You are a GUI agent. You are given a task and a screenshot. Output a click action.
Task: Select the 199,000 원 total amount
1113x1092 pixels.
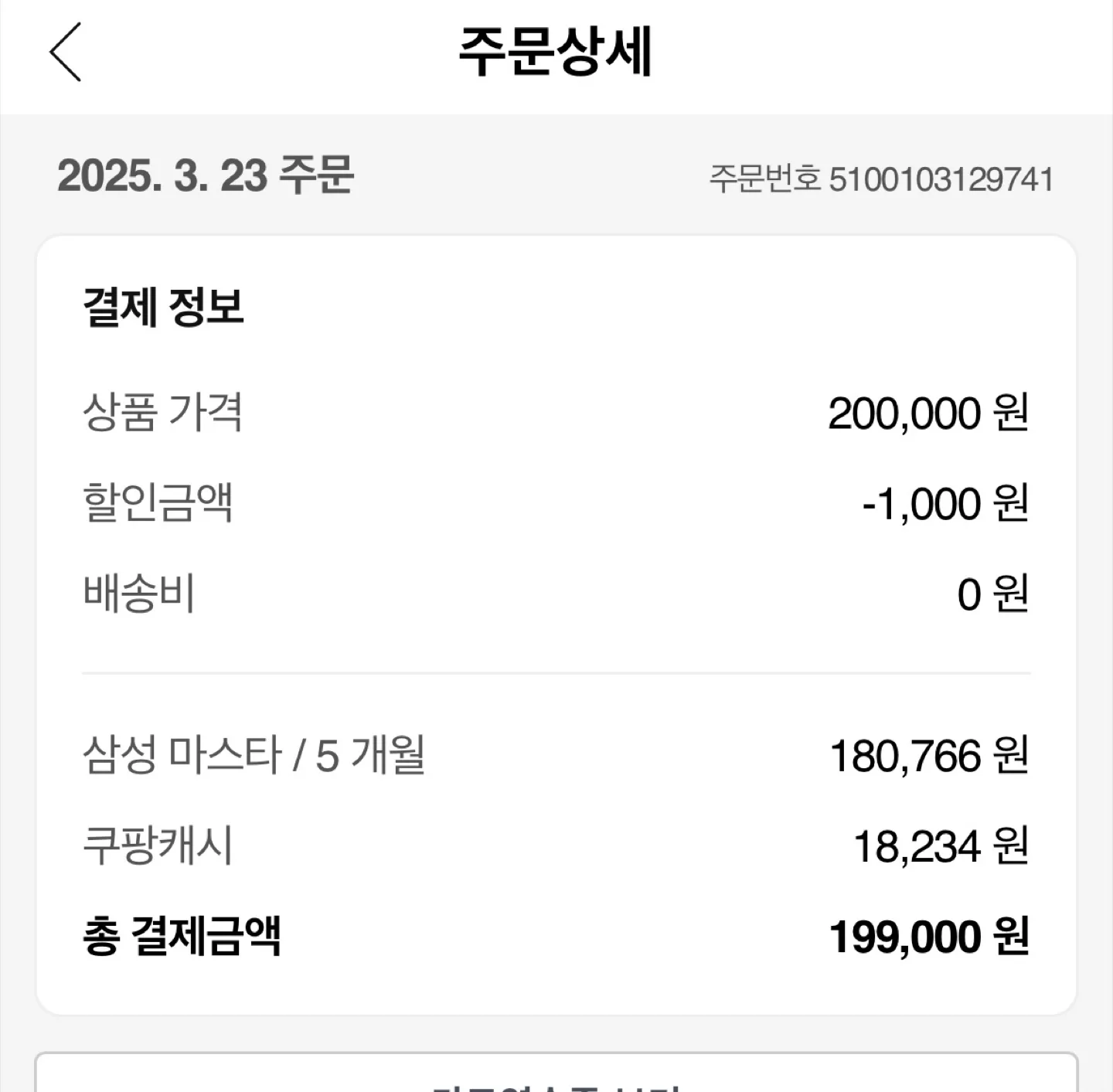coord(928,937)
